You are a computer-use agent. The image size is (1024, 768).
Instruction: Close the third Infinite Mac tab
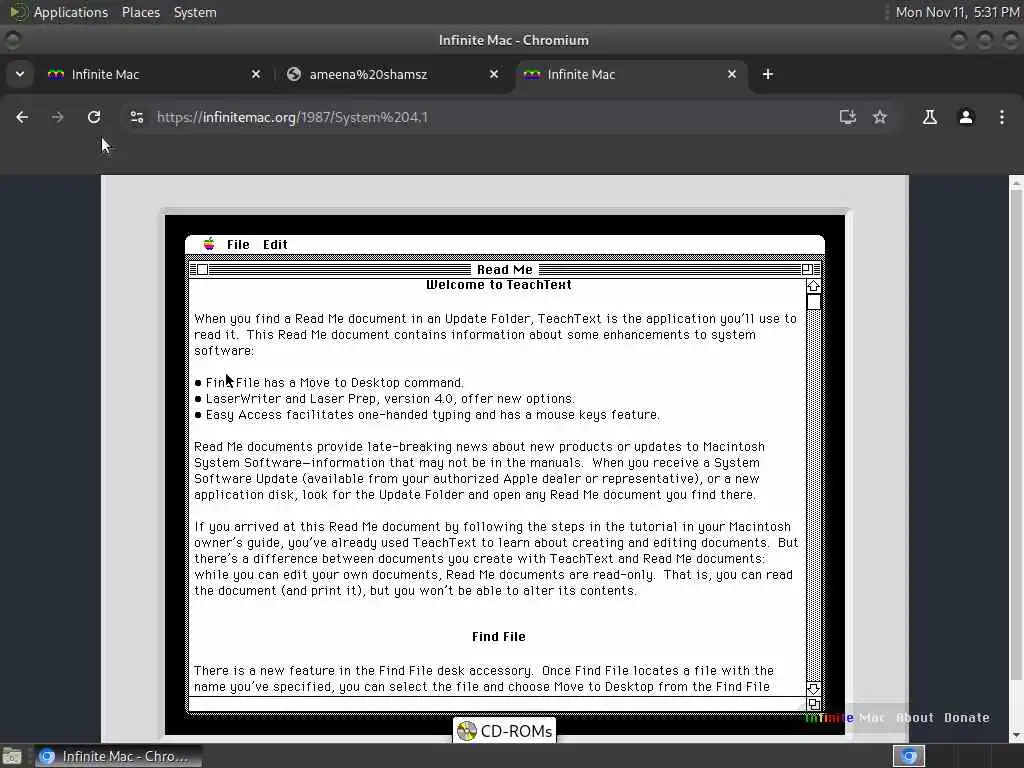click(731, 74)
